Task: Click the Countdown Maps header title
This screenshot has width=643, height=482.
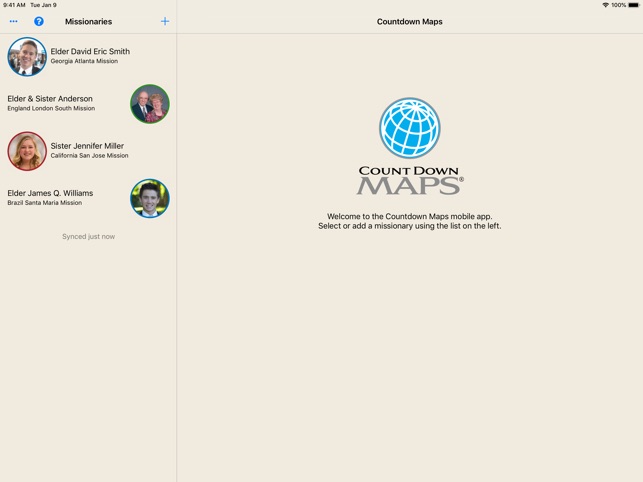Action: (x=410, y=21)
